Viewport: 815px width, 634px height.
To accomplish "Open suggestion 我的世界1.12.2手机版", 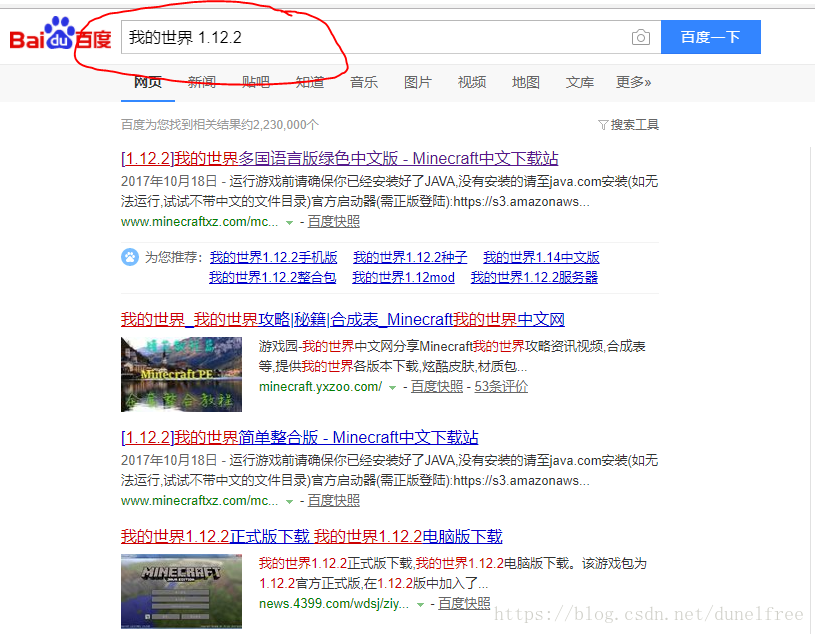I will (273, 257).
